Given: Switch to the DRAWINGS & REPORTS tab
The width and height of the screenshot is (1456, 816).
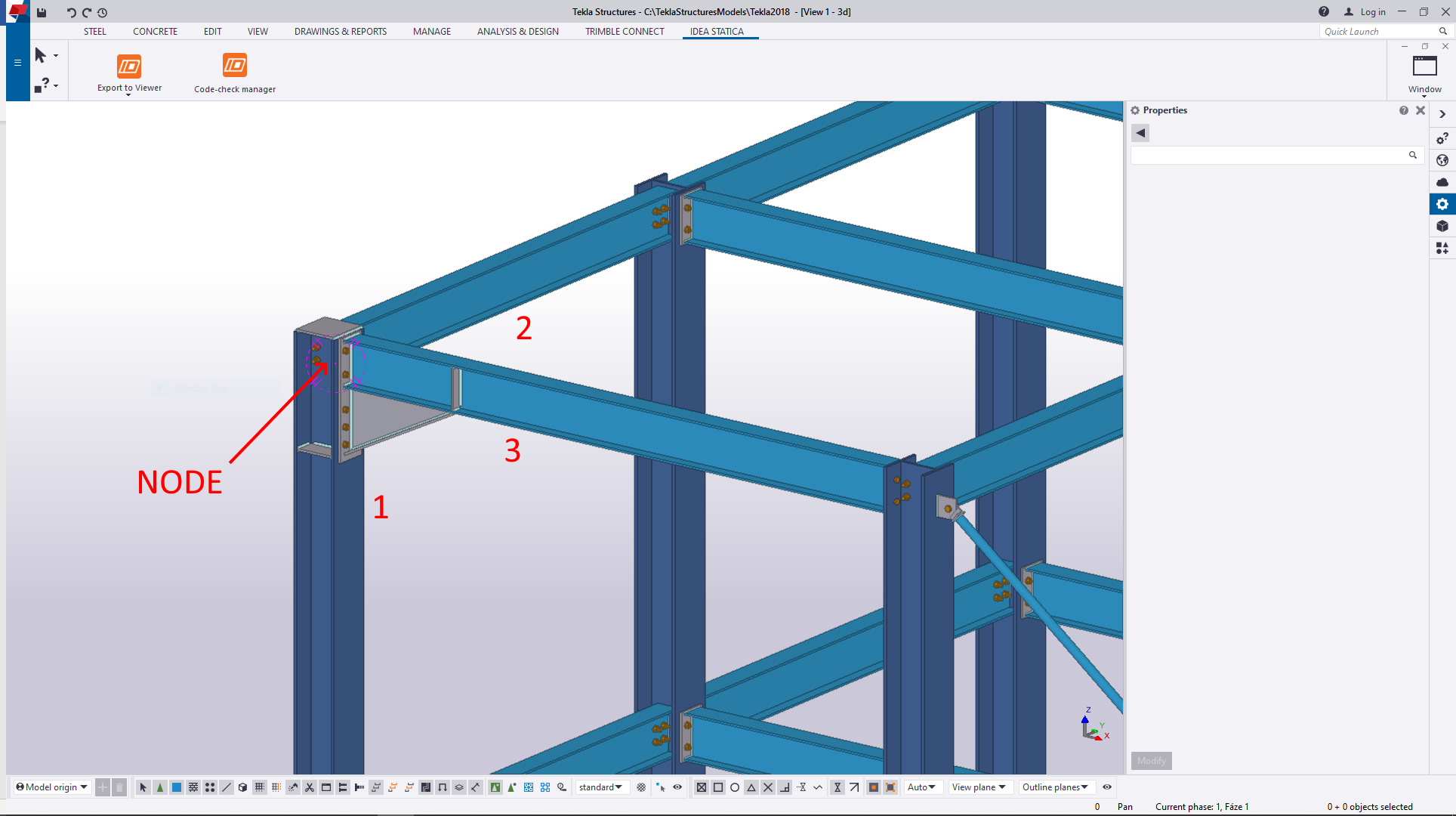Looking at the screenshot, I should coord(340,32).
